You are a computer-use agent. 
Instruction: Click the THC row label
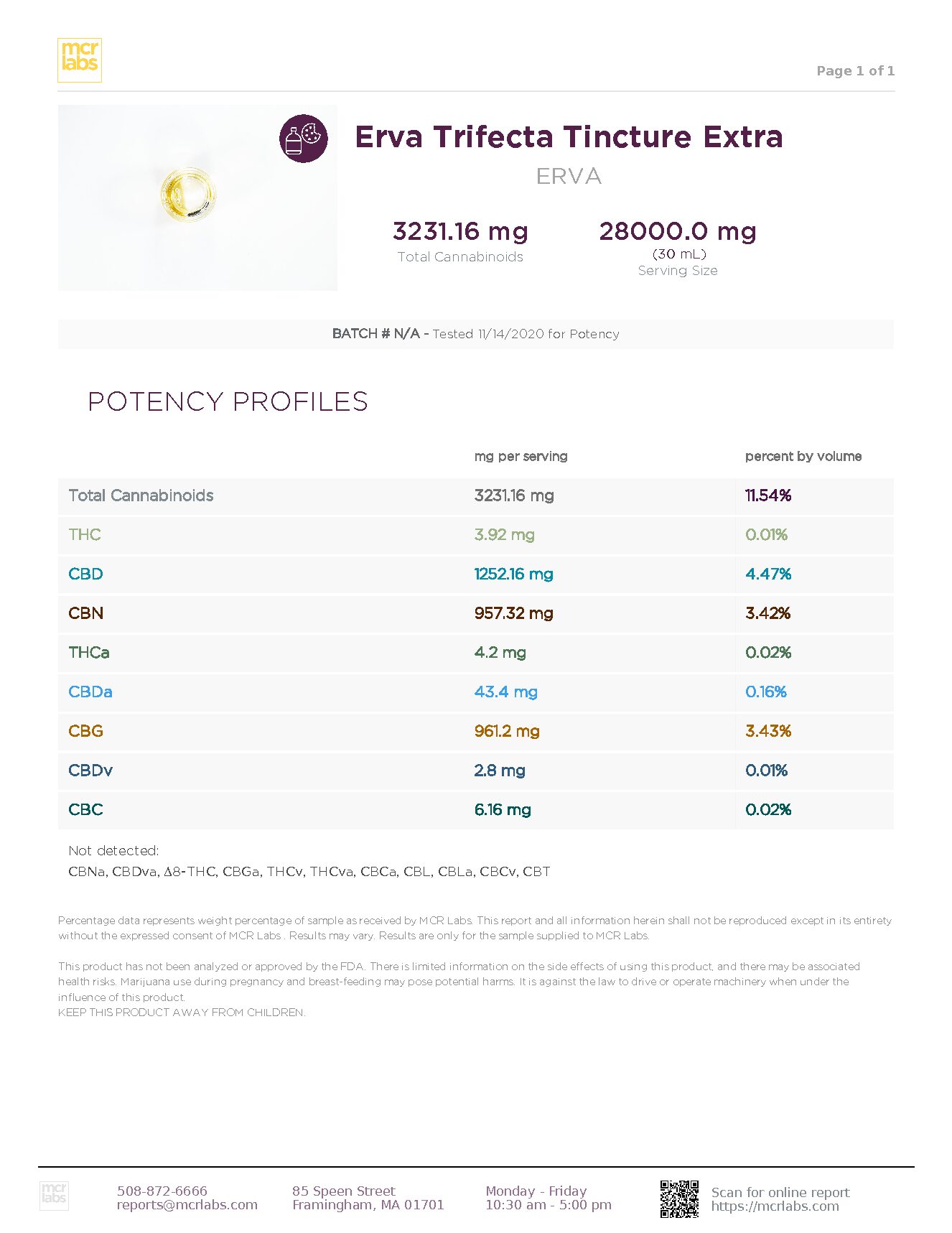coord(85,534)
